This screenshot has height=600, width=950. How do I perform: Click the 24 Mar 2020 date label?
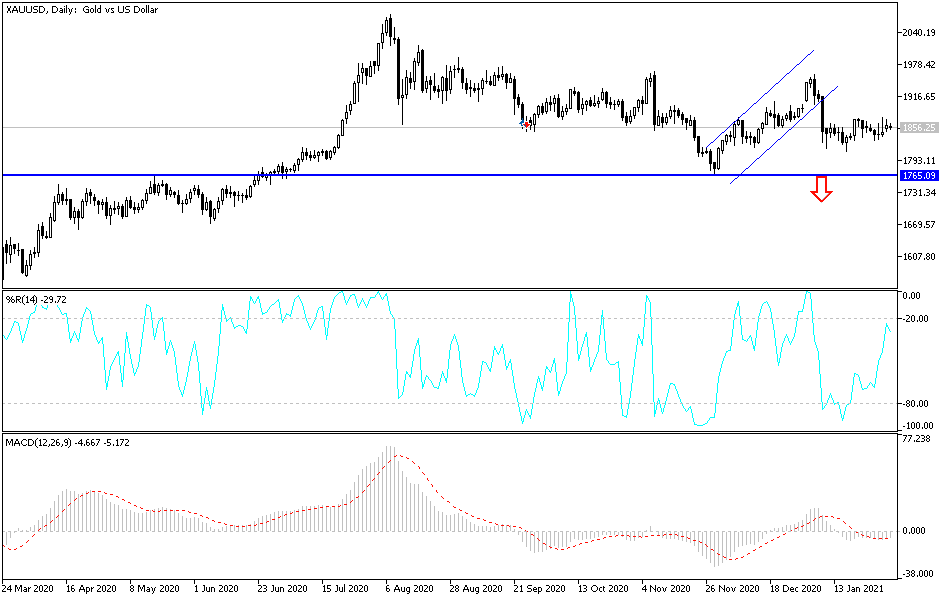[27, 589]
